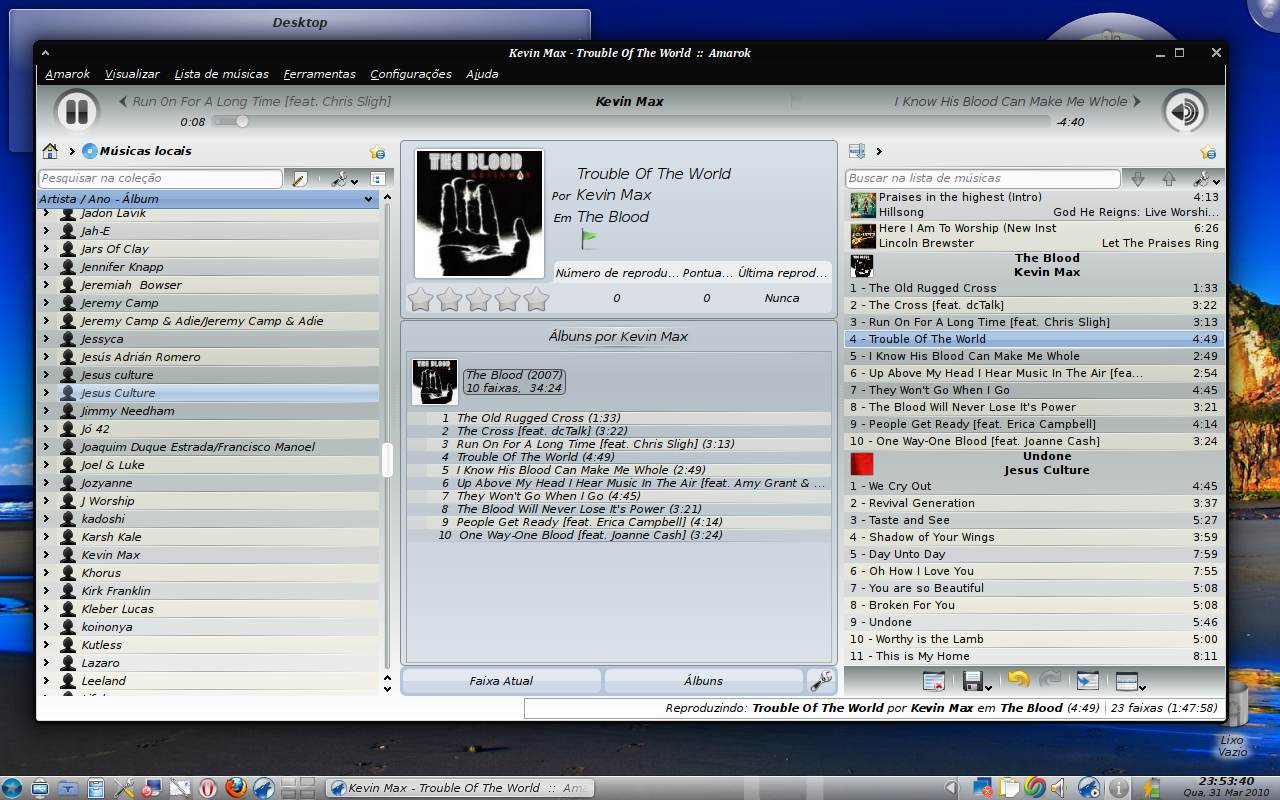
Task: Toggle merged collection view icon
Action: (377, 179)
